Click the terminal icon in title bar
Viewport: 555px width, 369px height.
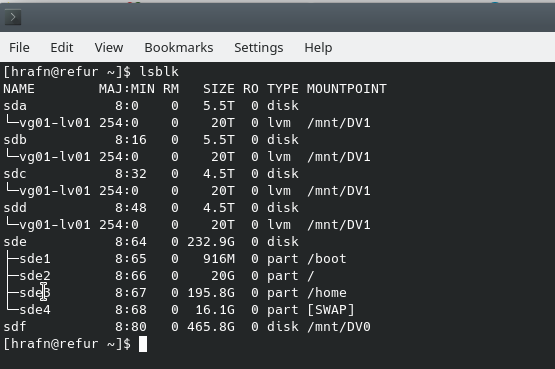click(x=13, y=17)
